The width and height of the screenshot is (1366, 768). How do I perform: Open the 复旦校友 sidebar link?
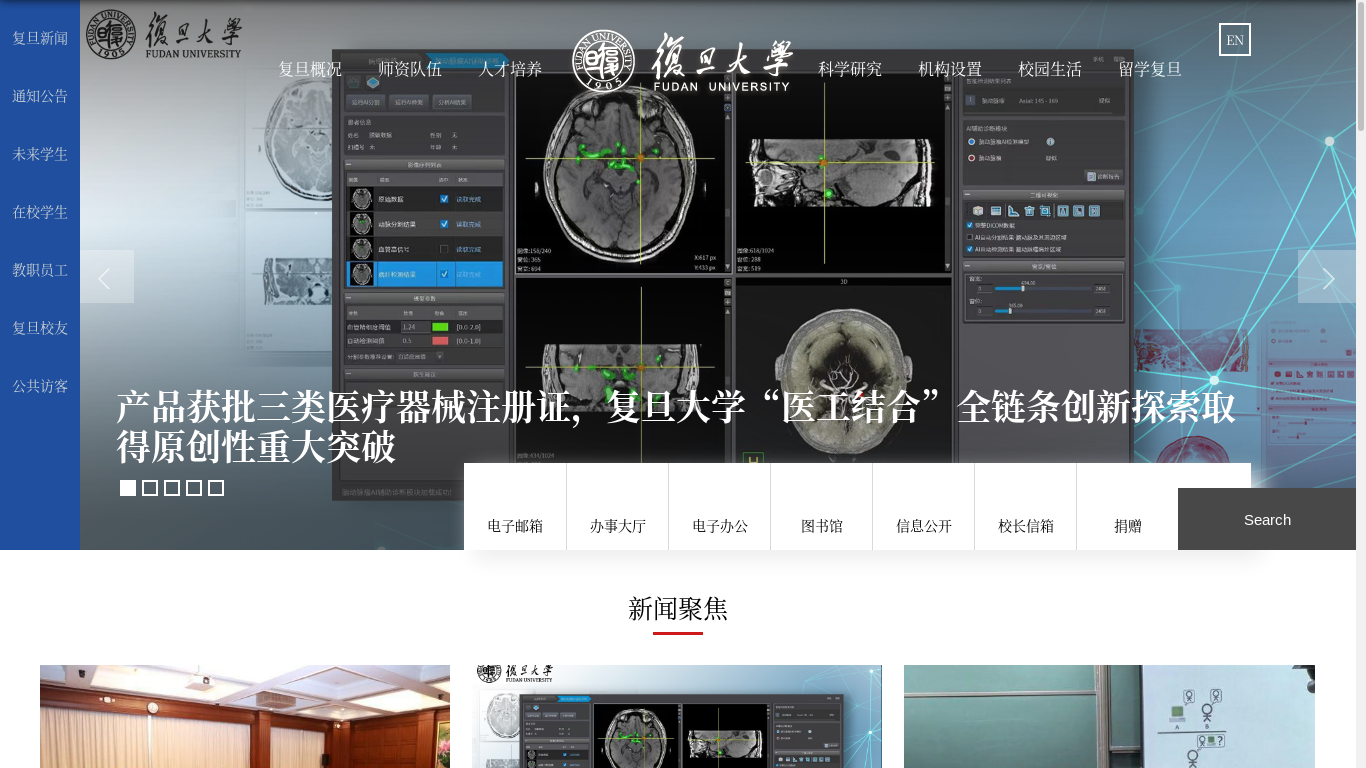tap(40, 327)
